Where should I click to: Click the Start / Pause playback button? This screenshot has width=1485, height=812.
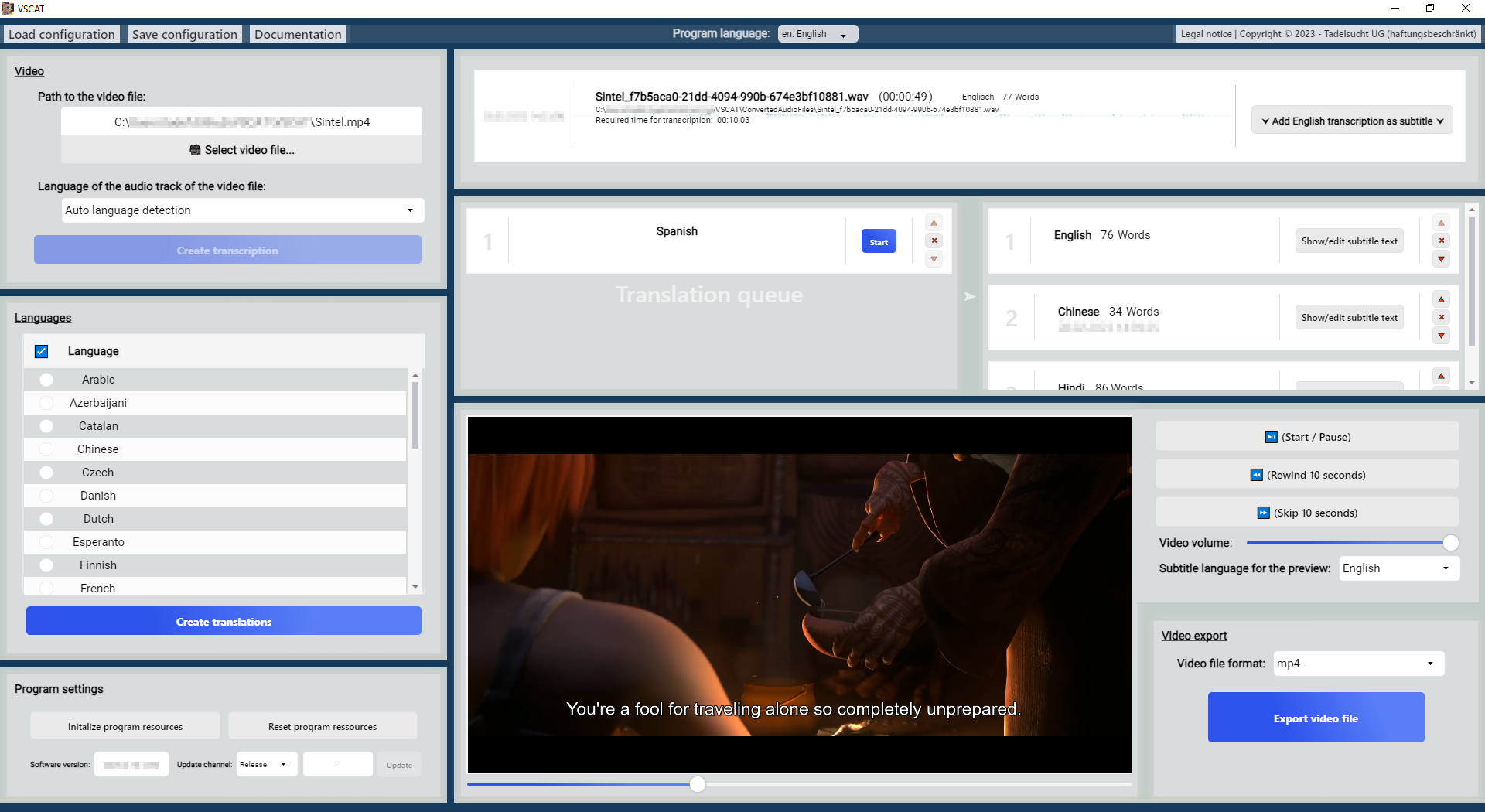click(1307, 437)
